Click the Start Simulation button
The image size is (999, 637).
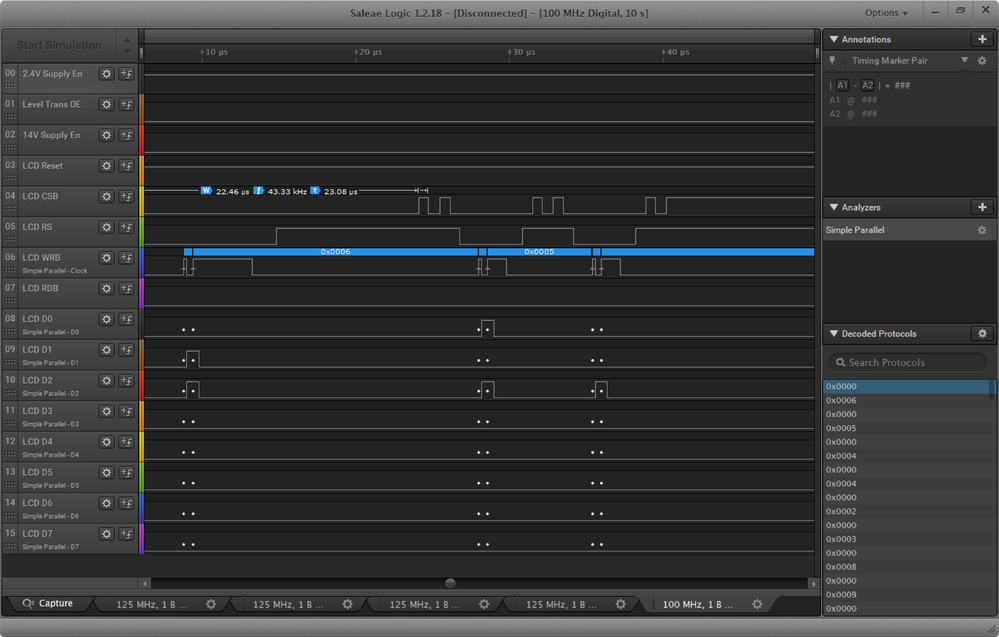point(59,45)
